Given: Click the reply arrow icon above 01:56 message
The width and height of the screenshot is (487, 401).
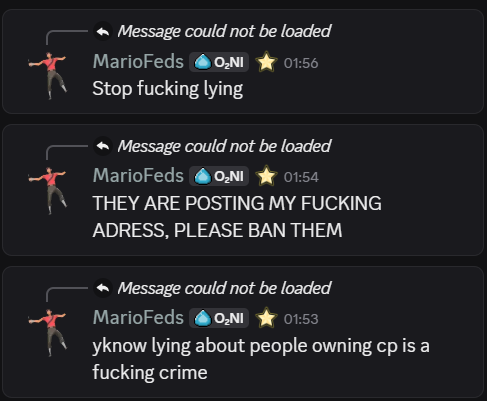Looking at the screenshot, I should point(103,32).
